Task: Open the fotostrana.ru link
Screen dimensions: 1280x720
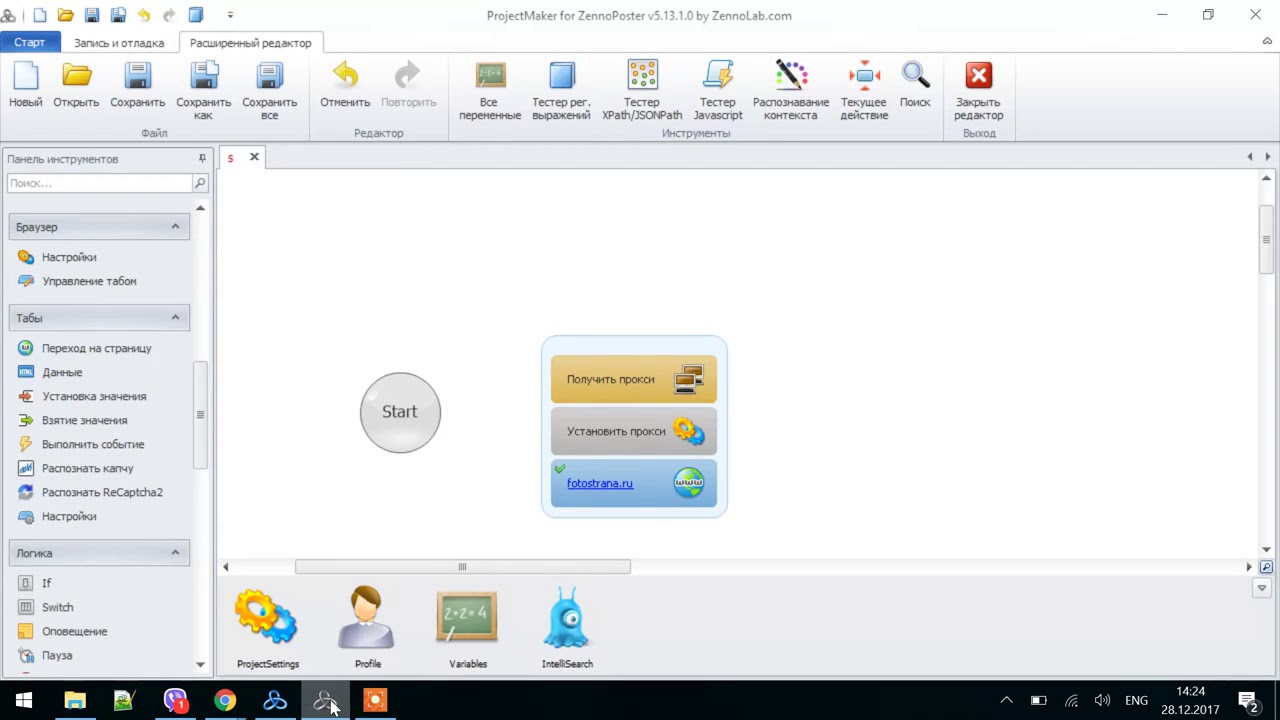Action: pyautogui.click(x=600, y=483)
